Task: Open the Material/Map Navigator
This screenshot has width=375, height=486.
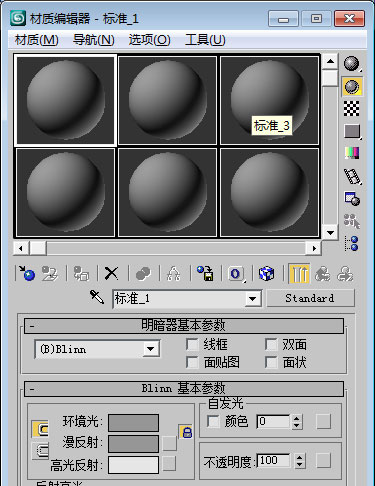Action: point(352,243)
